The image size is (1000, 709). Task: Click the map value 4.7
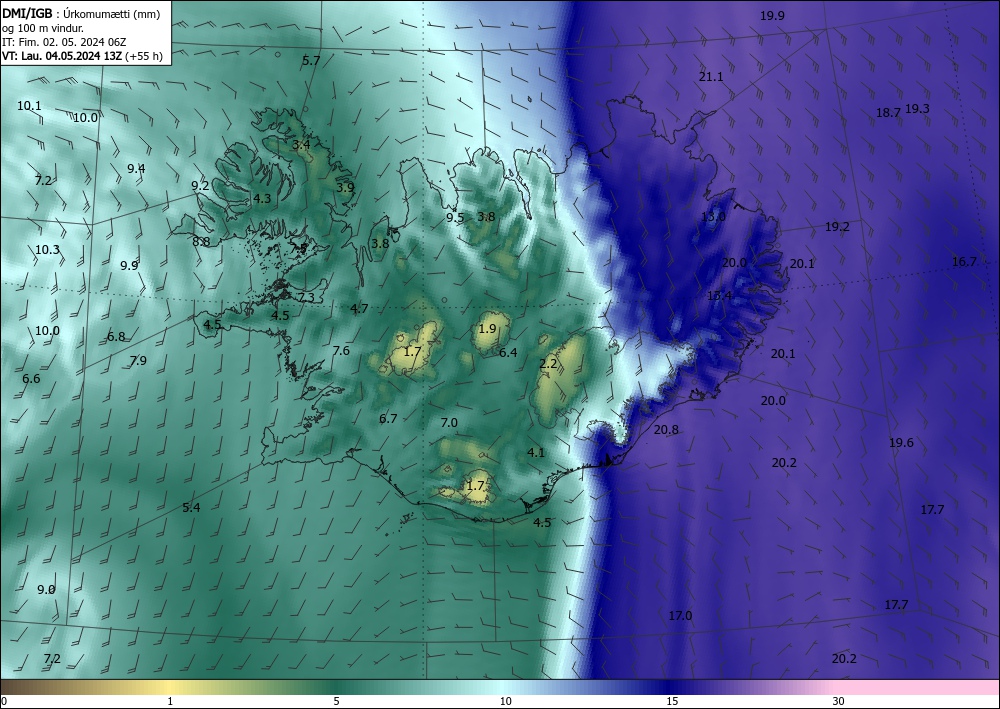(x=359, y=309)
